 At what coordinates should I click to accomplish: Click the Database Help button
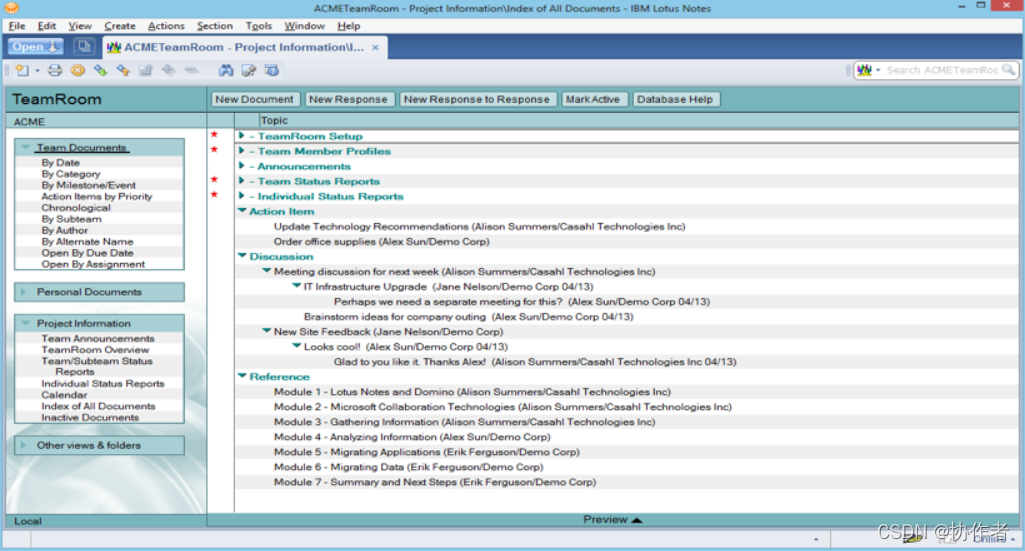click(675, 99)
